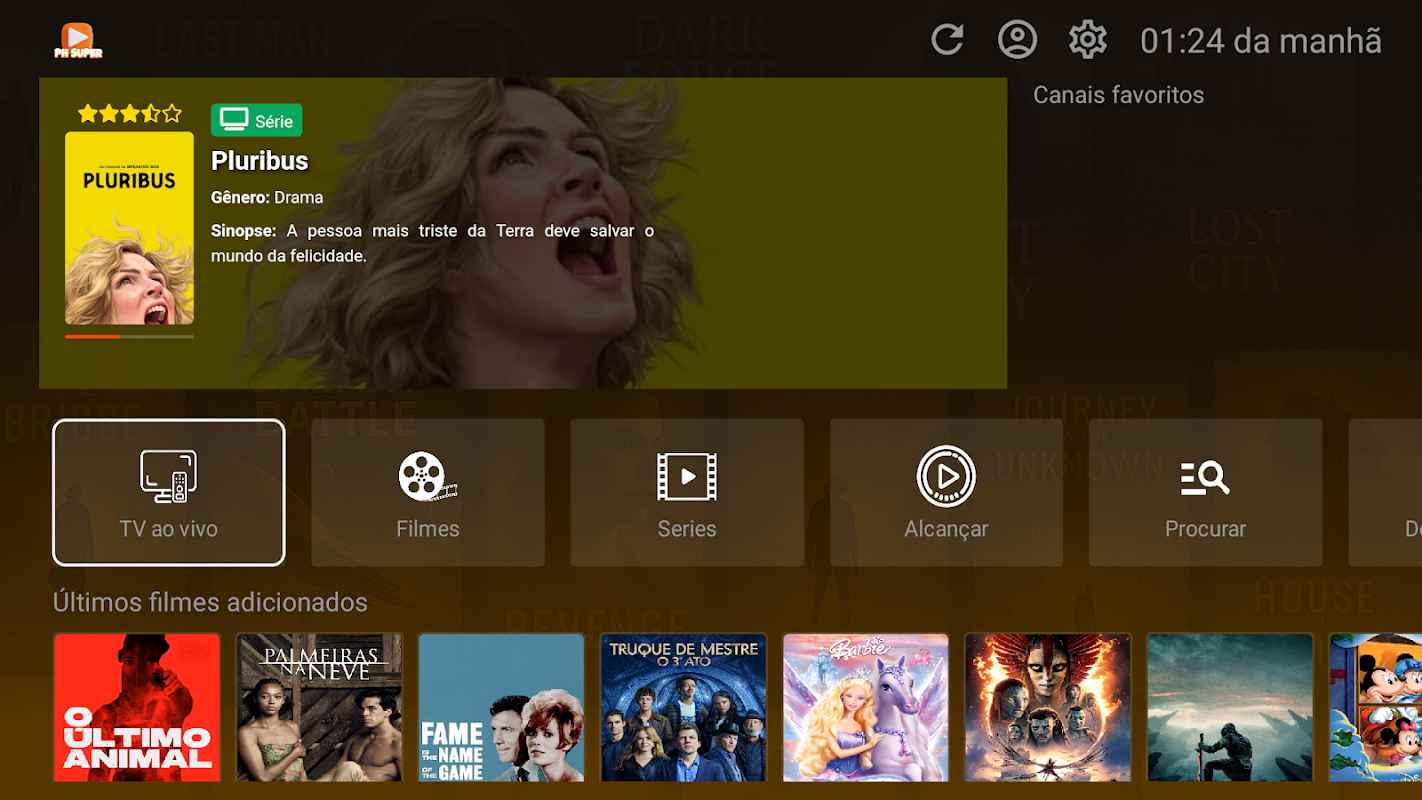Open the Avatar fire poster

[1048, 707]
